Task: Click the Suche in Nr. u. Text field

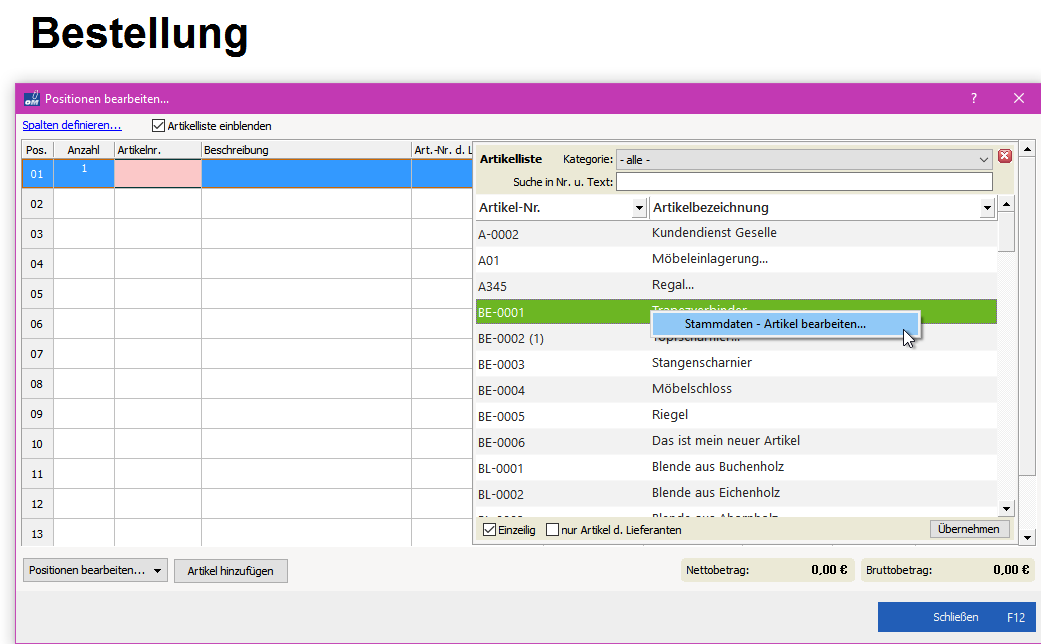Action: pos(804,181)
